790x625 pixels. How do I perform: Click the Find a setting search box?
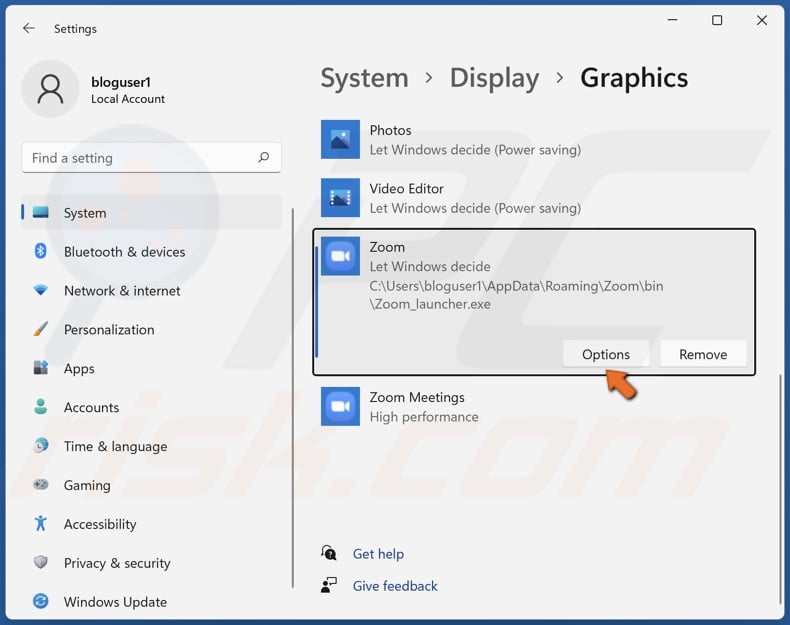tap(151, 158)
